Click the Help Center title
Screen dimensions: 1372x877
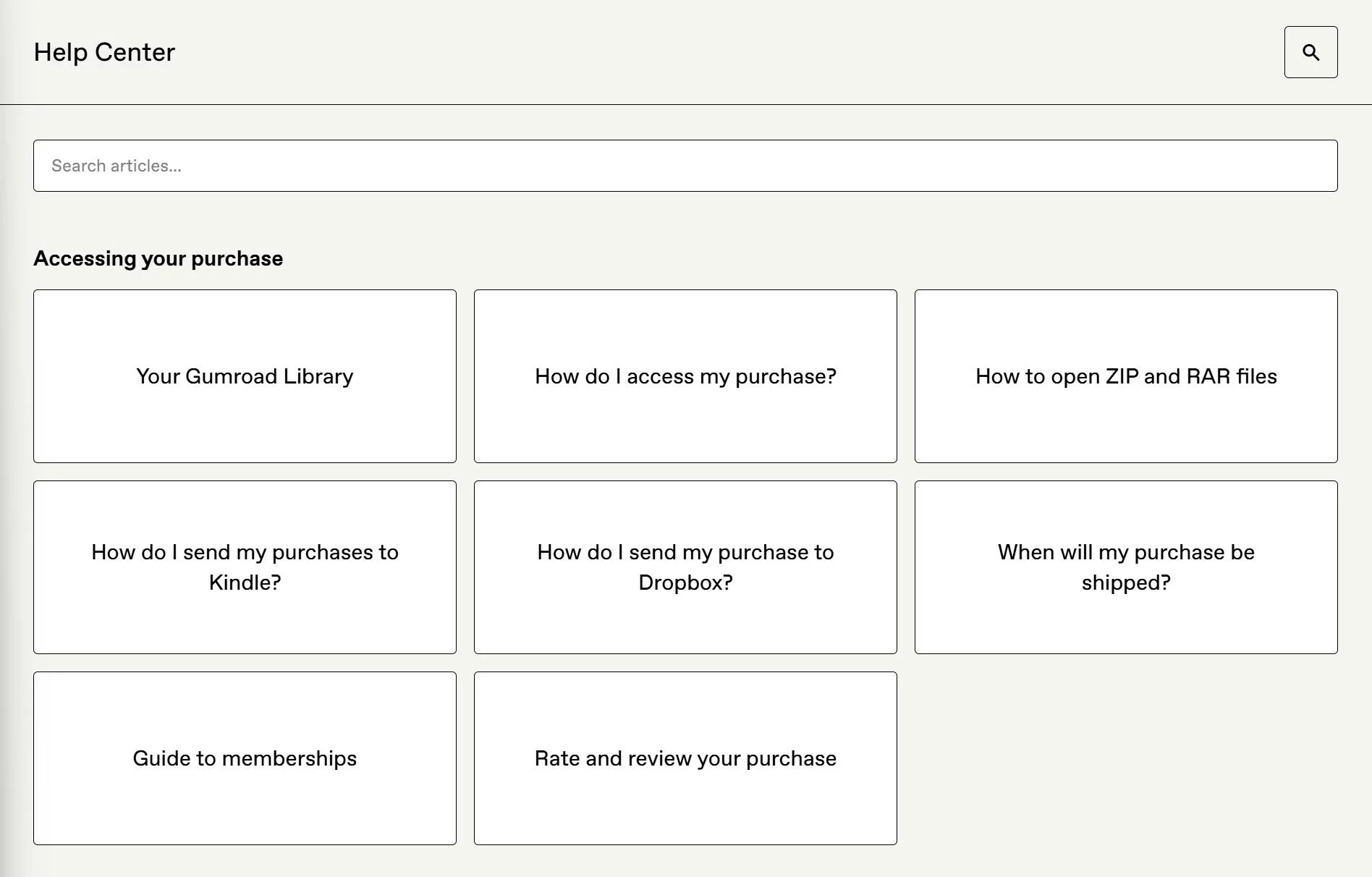pyautogui.click(x=104, y=52)
